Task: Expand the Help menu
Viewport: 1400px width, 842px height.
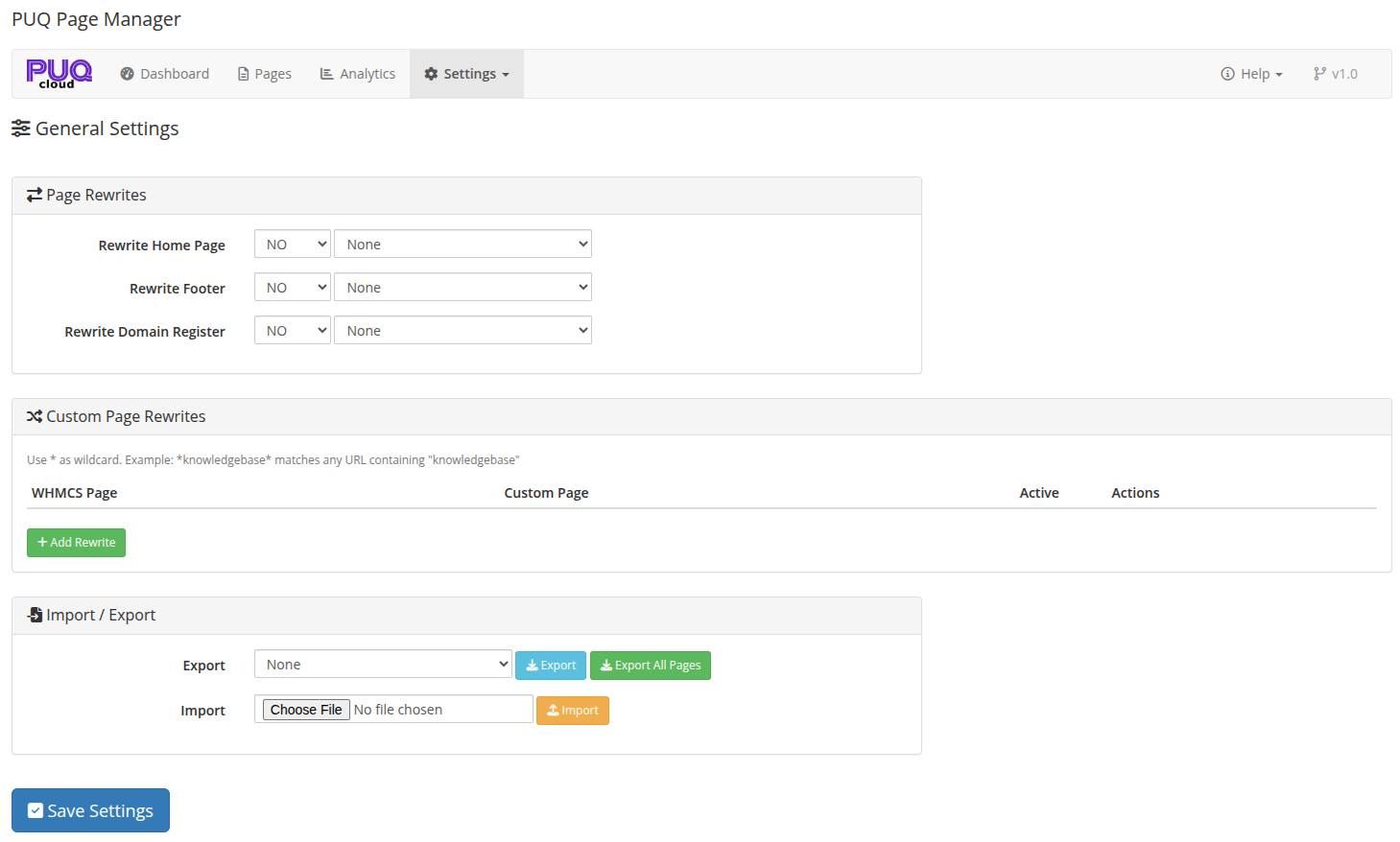Action: [1252, 73]
